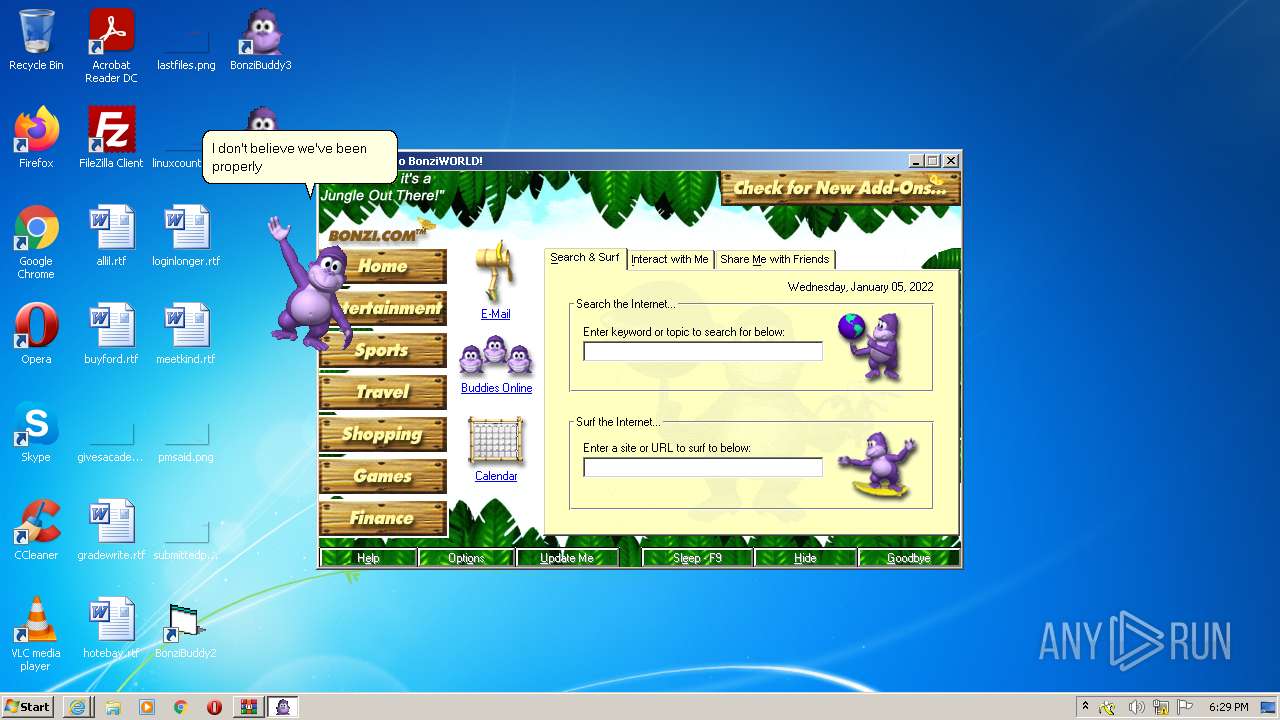Click the BonziBuddy taskbar button
The image size is (1280, 720).
[x=284, y=707]
